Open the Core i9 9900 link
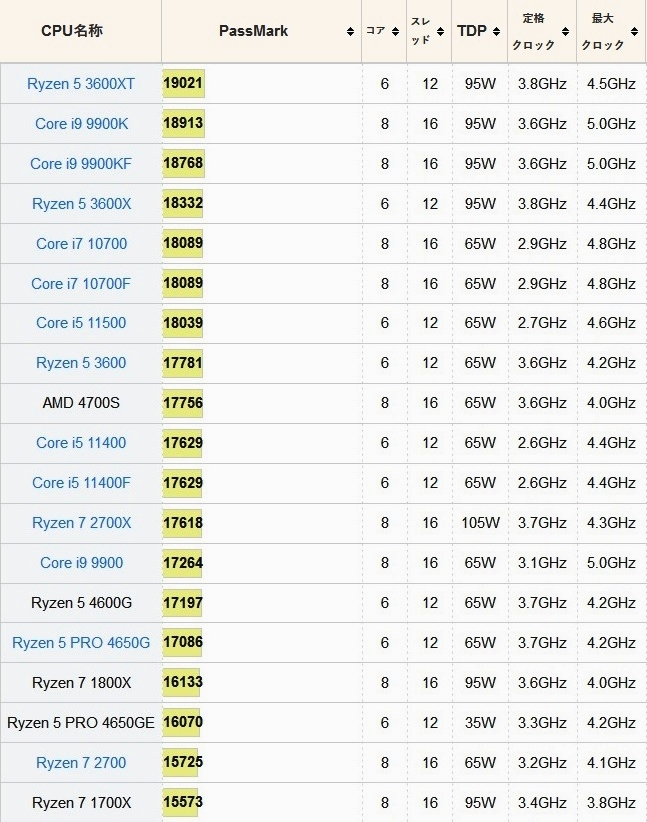The image size is (647, 822). (x=81, y=563)
